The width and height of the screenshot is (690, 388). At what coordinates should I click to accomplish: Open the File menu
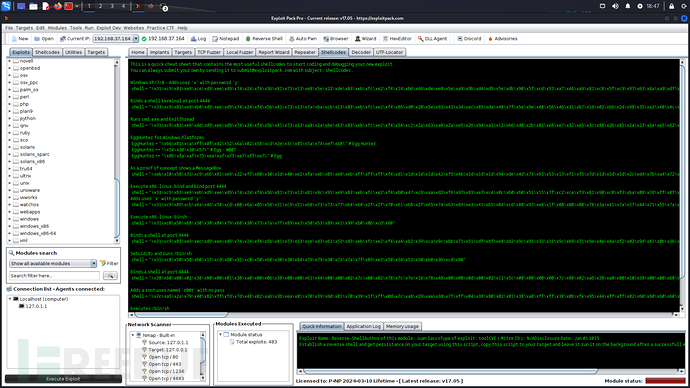point(9,28)
